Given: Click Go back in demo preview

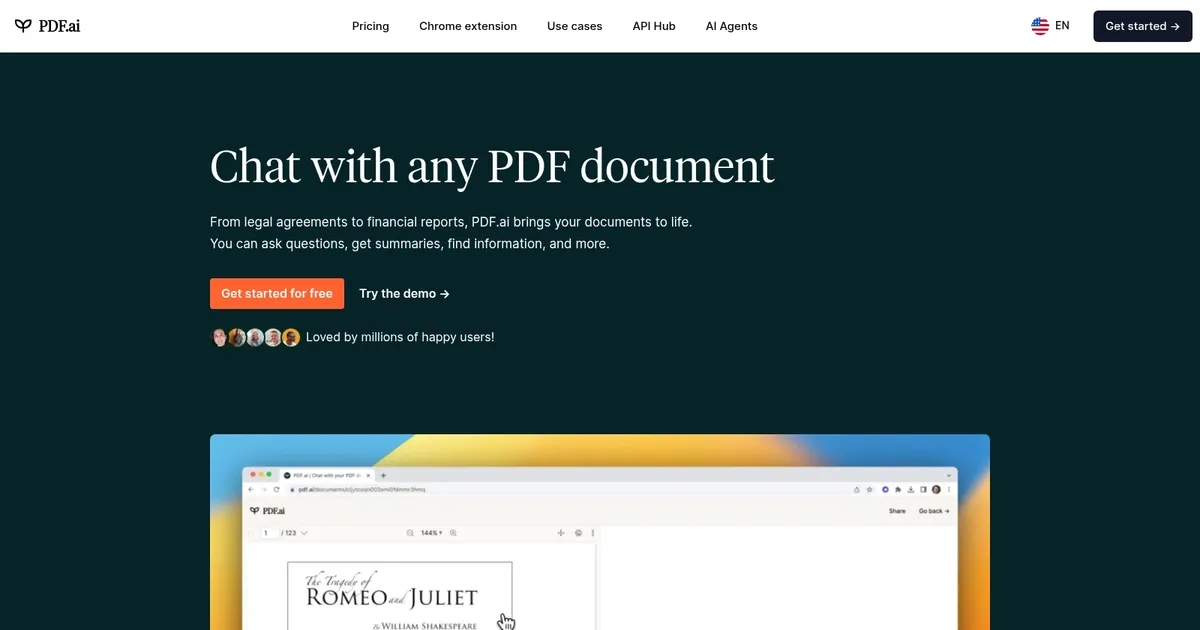Looking at the screenshot, I should coord(934,511).
